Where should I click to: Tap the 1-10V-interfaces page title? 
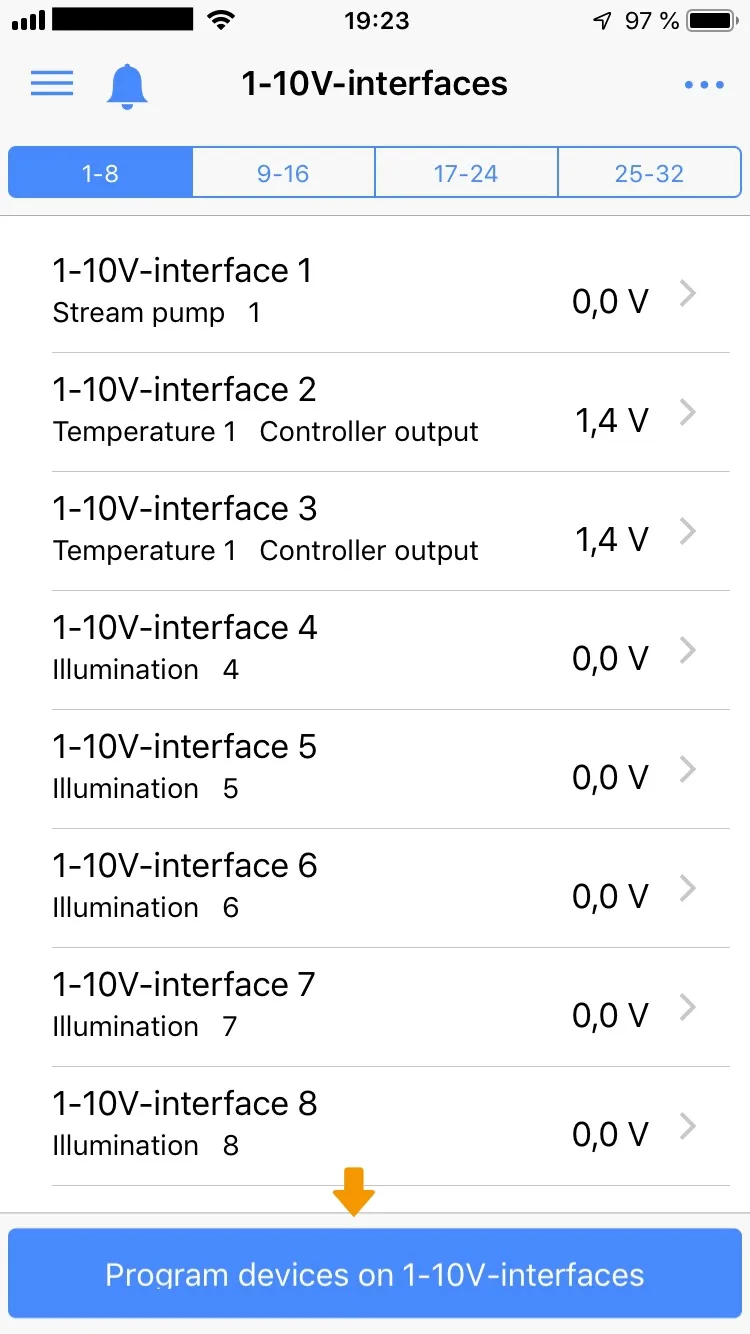pyautogui.click(x=375, y=83)
